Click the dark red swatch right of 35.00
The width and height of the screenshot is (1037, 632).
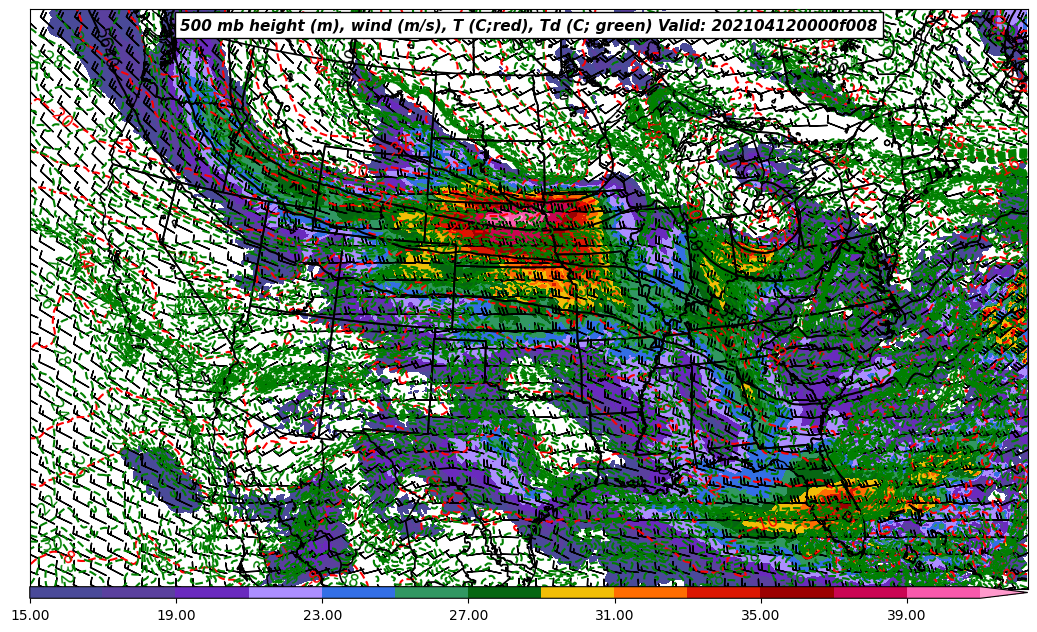(796, 593)
